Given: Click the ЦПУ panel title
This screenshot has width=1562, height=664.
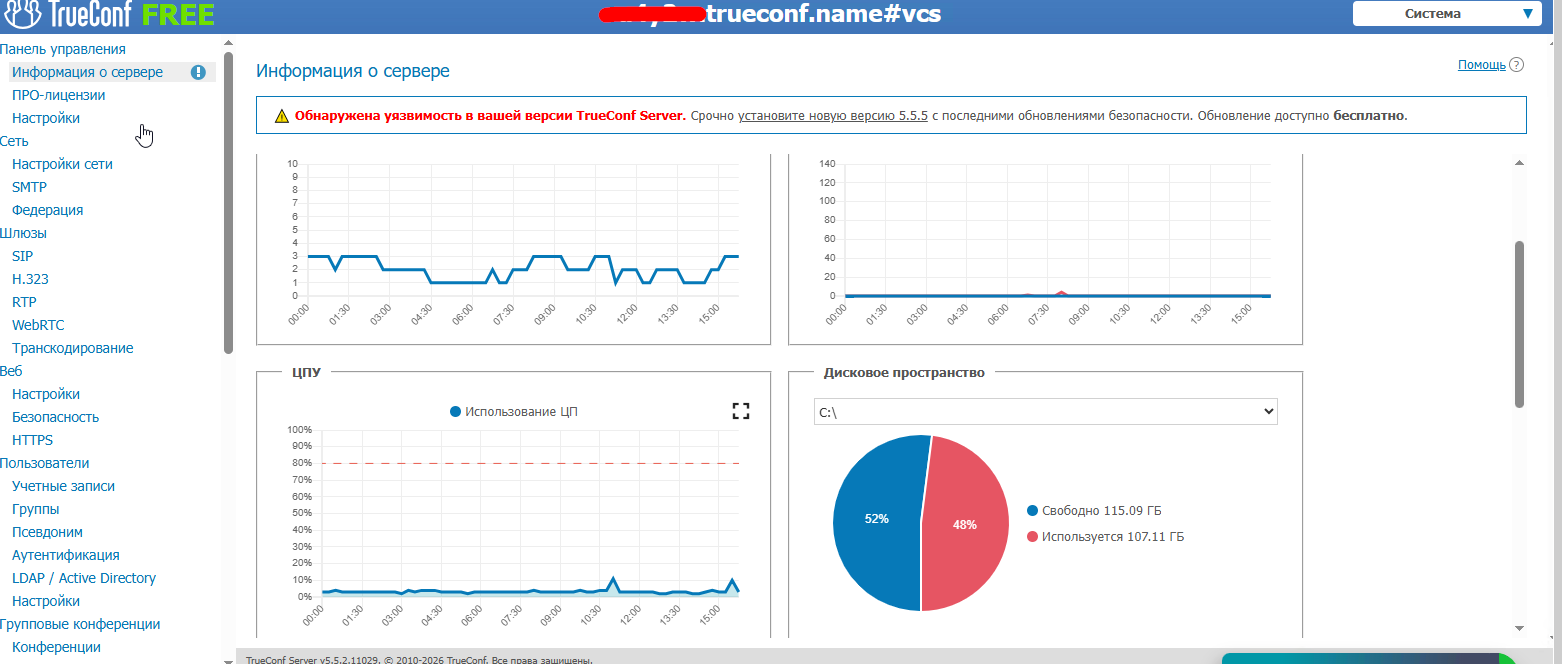Looking at the screenshot, I should pos(306,372).
